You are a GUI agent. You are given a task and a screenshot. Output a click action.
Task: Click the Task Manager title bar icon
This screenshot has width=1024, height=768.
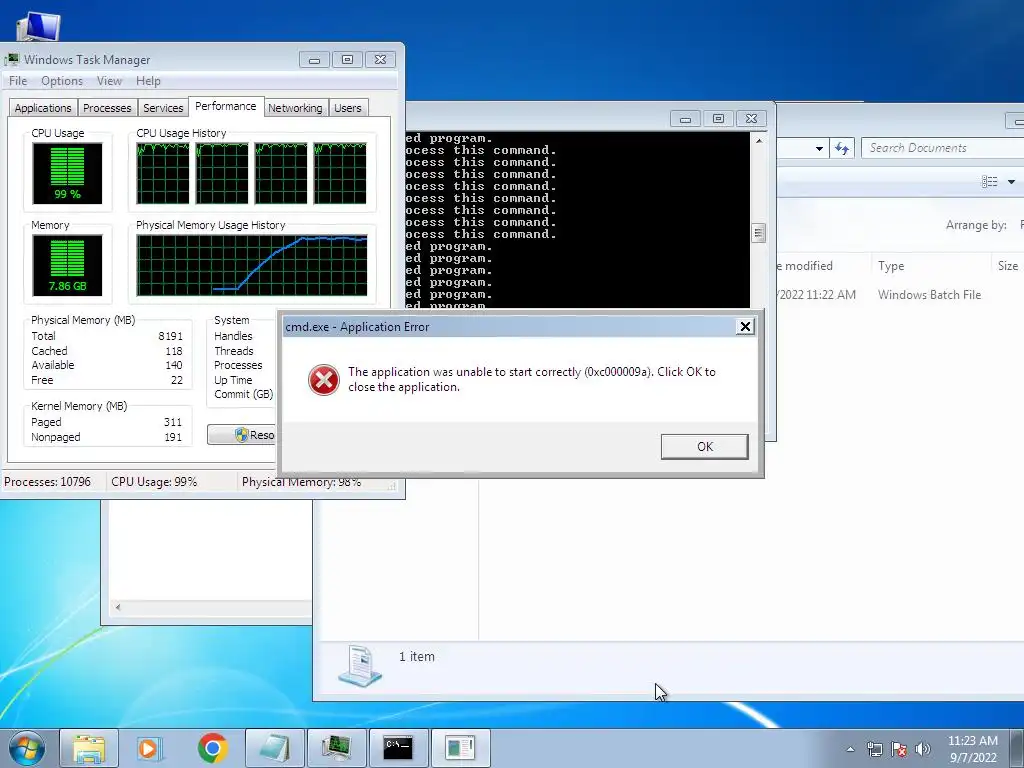click(12, 59)
